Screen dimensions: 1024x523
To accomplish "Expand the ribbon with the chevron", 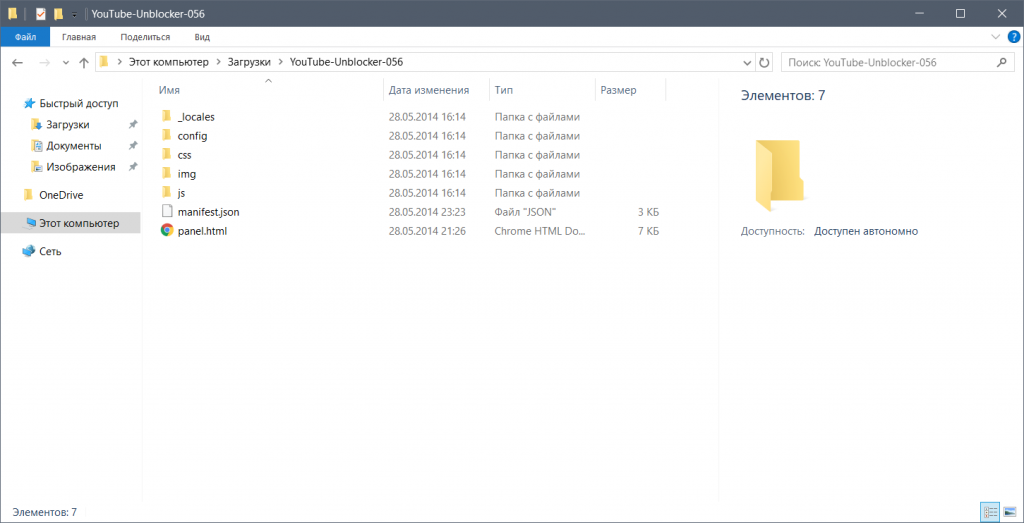I will click(x=995, y=37).
